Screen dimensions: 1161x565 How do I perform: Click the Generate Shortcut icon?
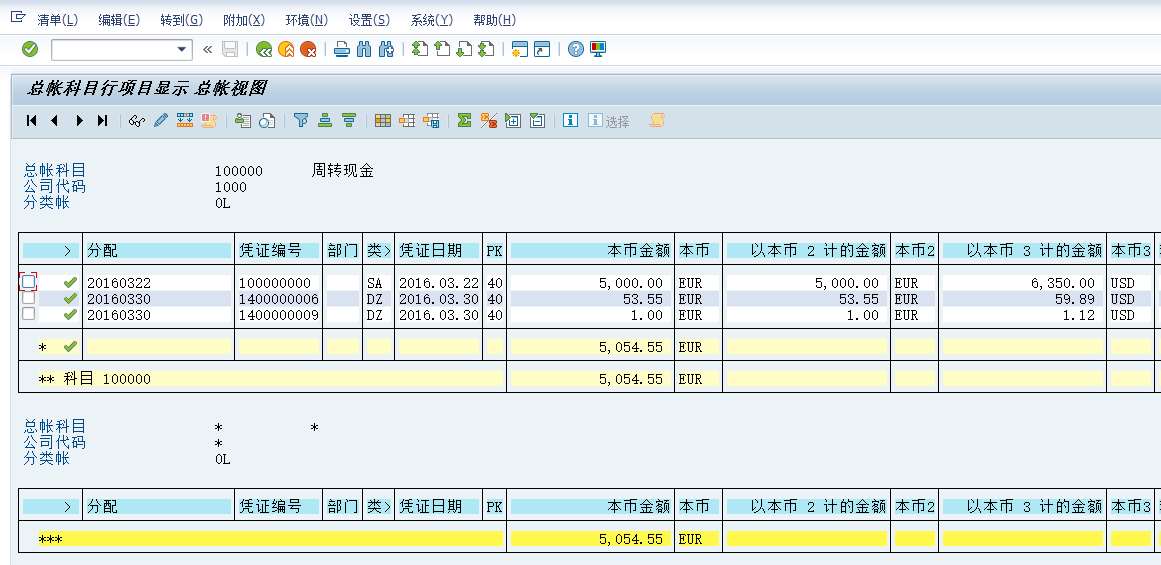click(x=543, y=50)
